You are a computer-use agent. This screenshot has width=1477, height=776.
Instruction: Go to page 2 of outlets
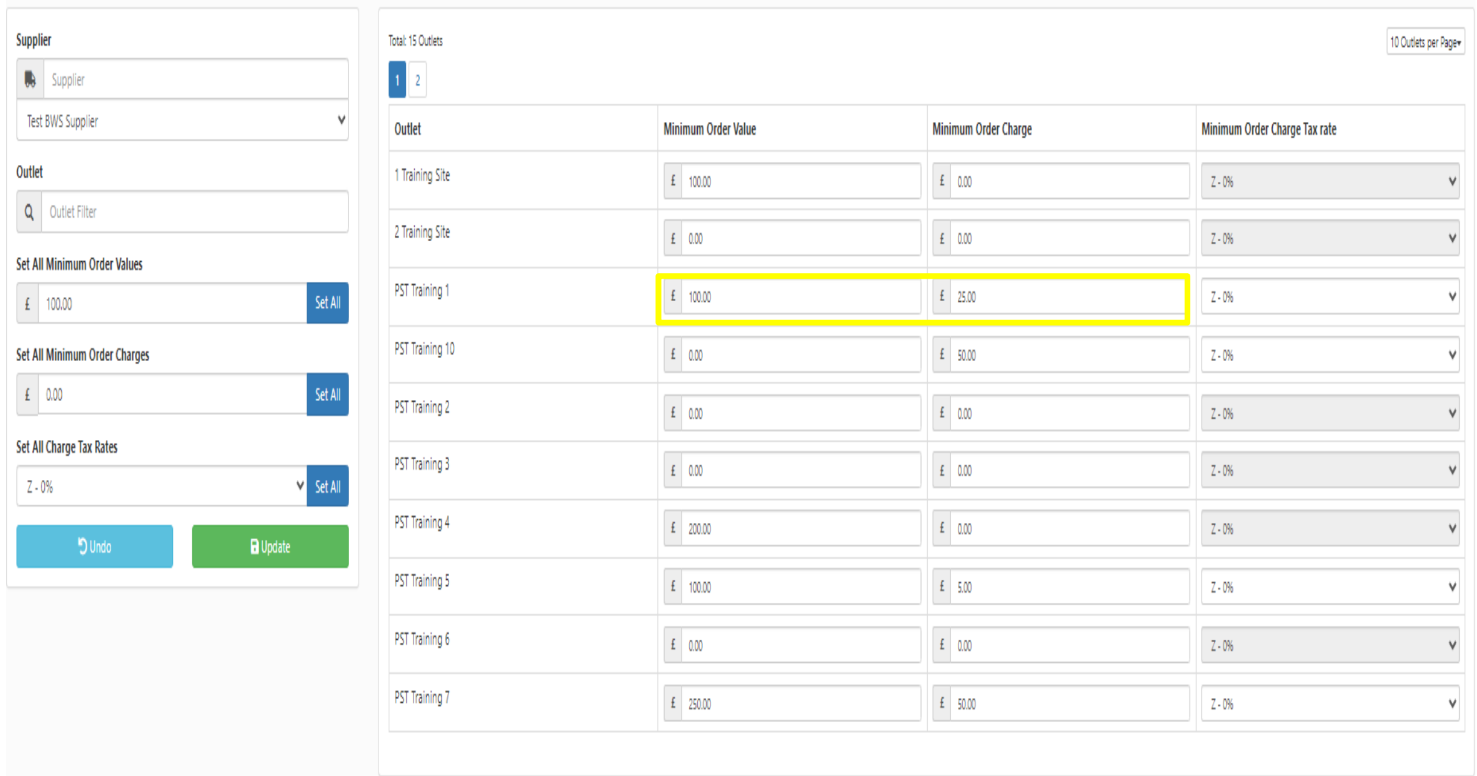point(417,81)
